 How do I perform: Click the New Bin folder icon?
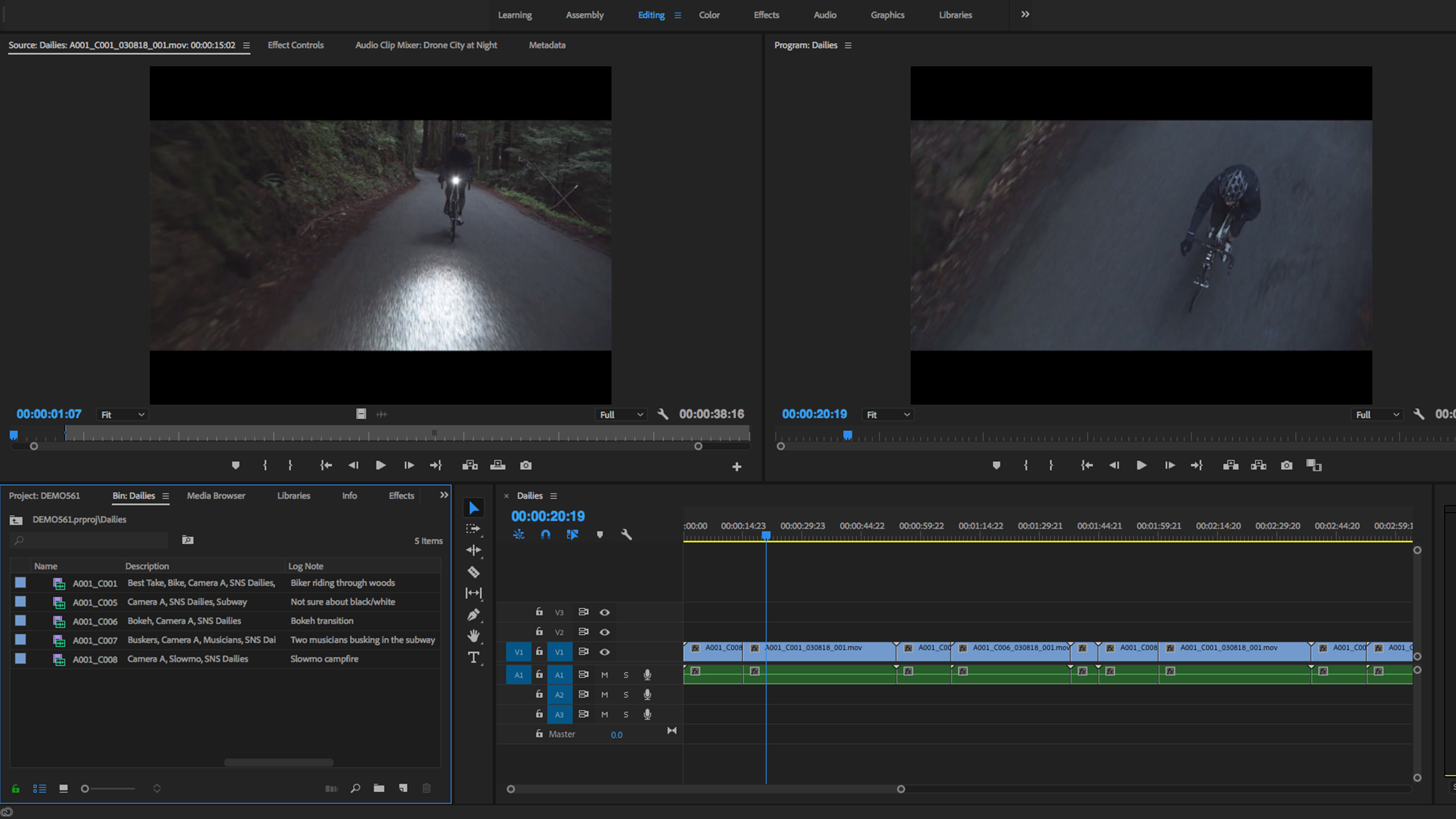pos(379,788)
